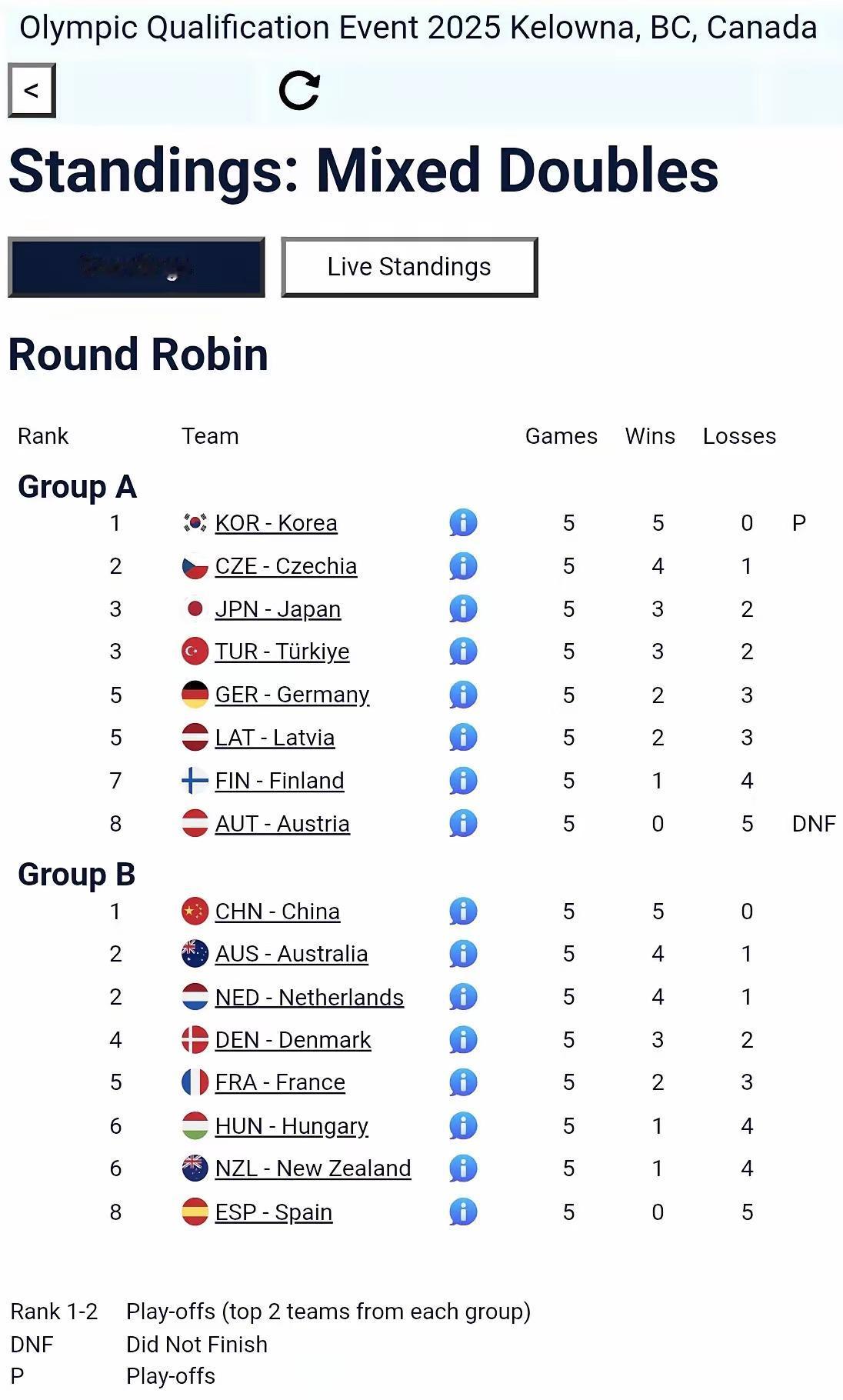This screenshot has width=843, height=1400.
Task: Follow the AUS - Australia link
Action: point(292,954)
